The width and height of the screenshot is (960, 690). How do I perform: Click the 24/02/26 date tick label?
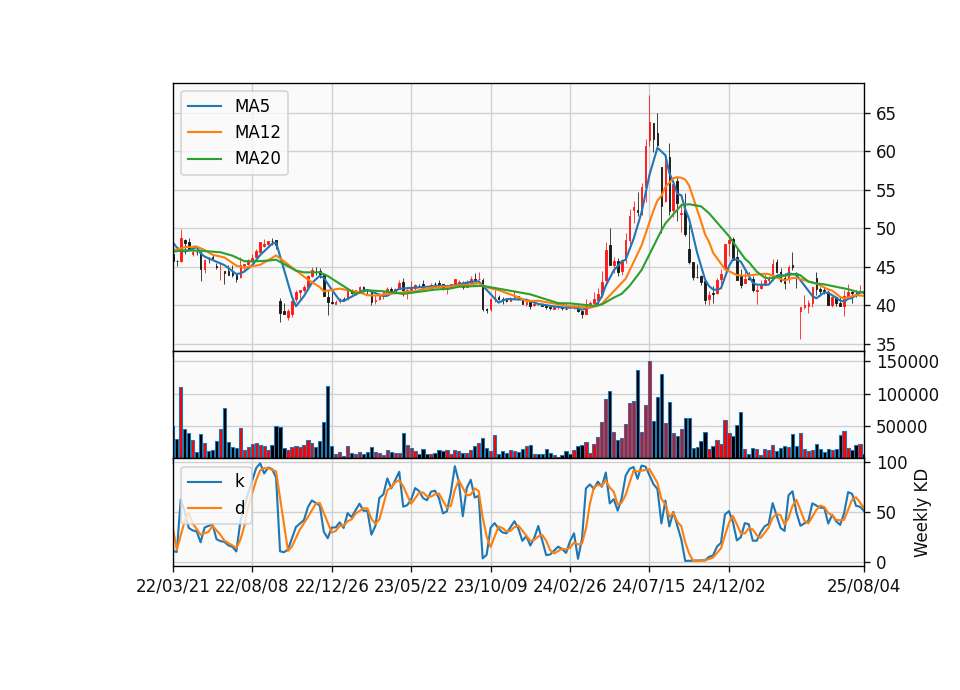[x=570, y=587]
